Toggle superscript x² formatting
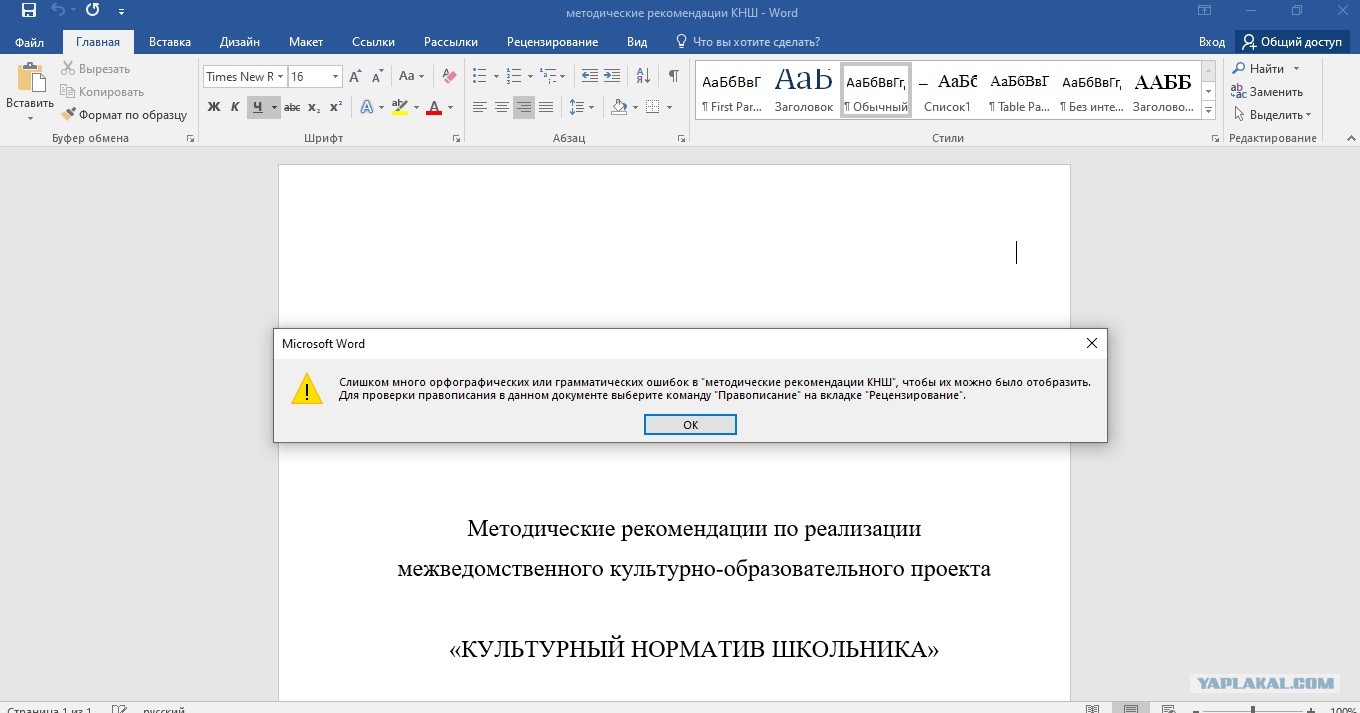The image size is (1360, 713). pyautogui.click(x=336, y=107)
